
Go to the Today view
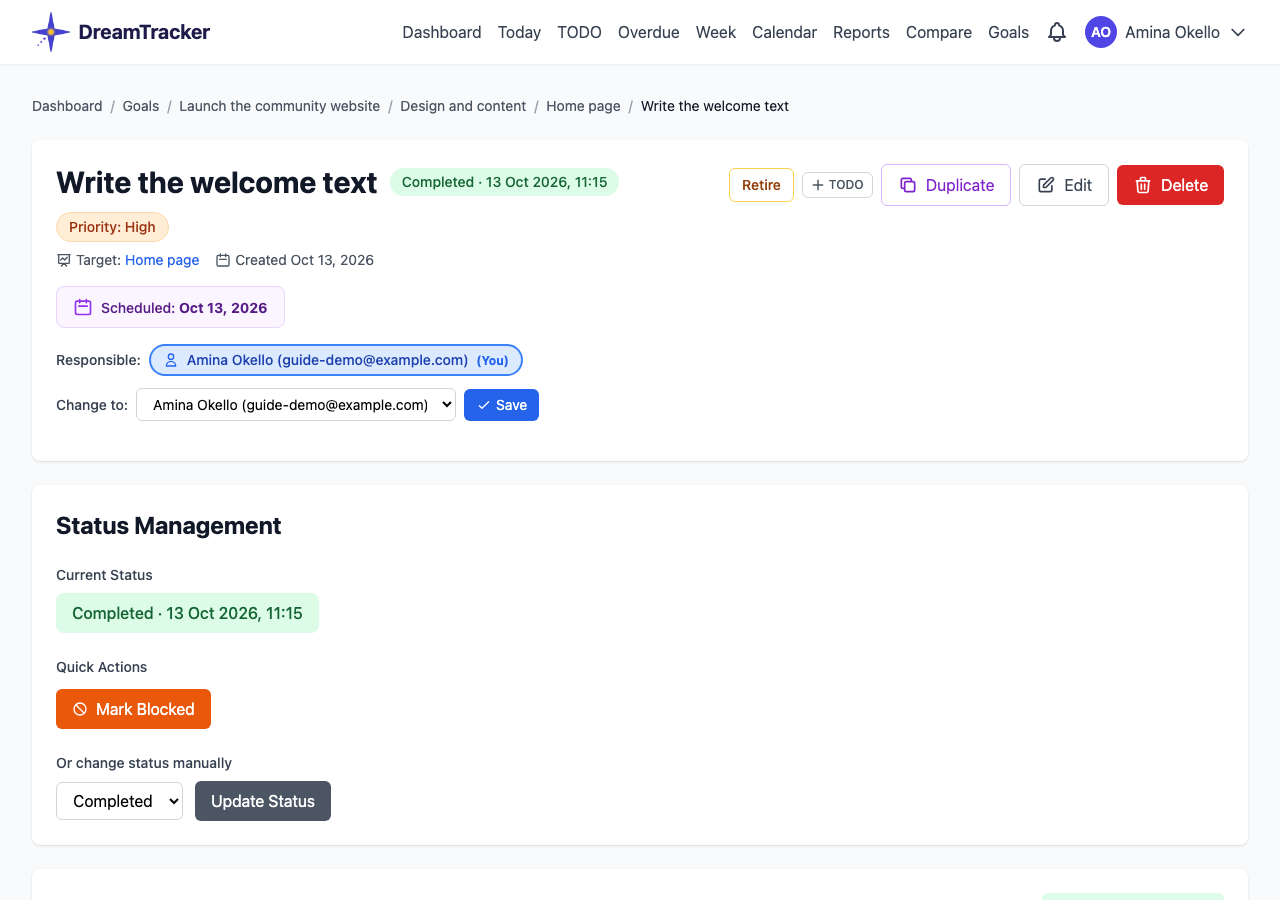pos(519,32)
